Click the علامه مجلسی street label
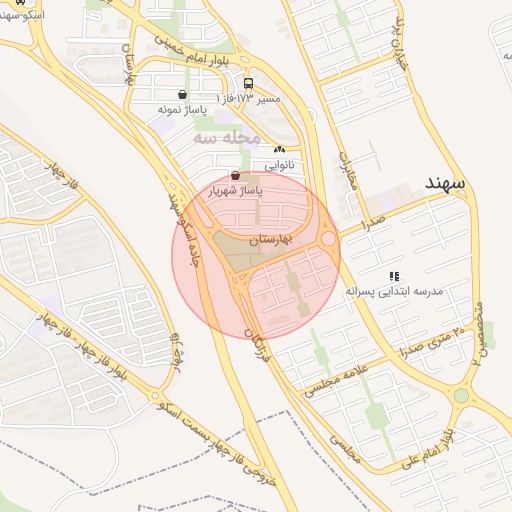The image size is (512, 512). (336, 381)
